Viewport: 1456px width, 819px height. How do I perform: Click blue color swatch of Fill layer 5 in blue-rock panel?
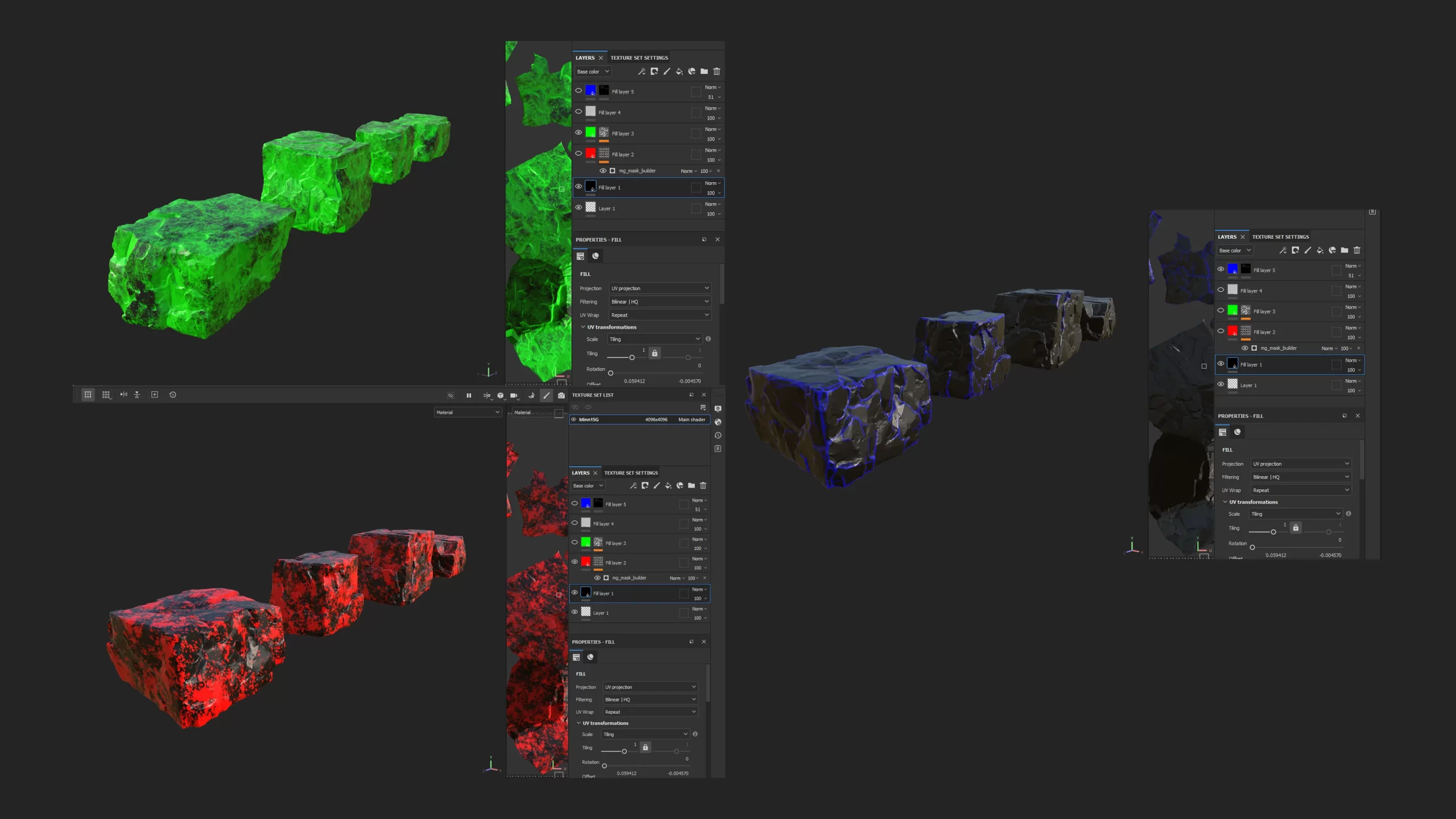pos(1232,268)
